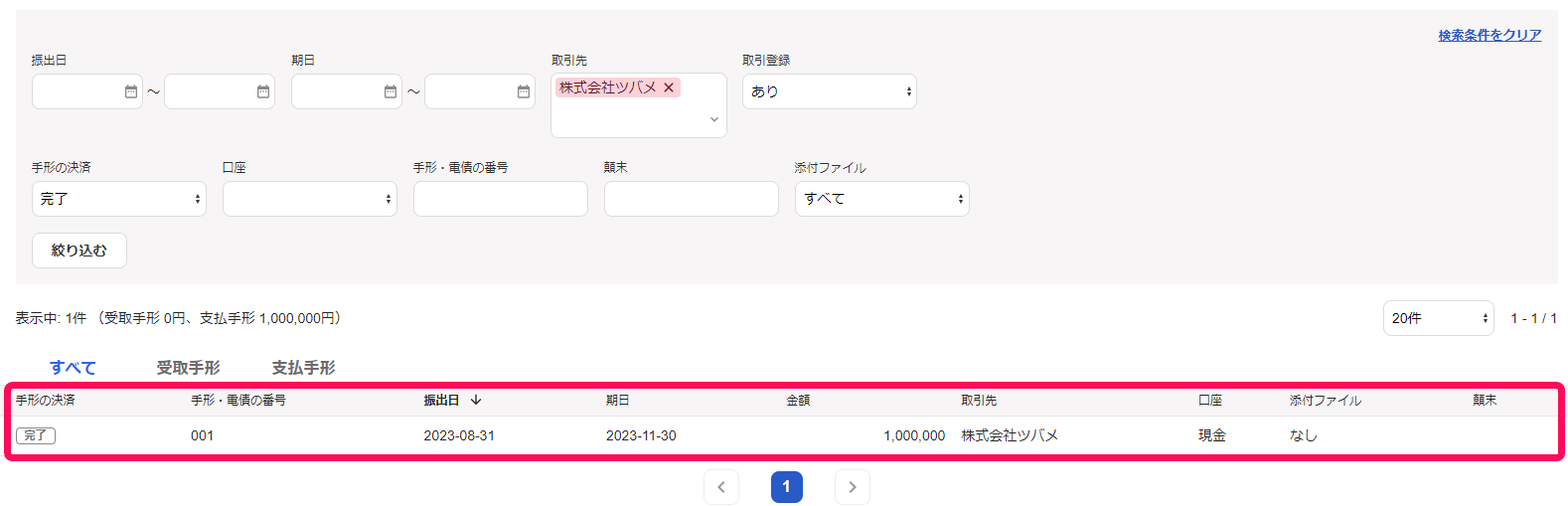Image resolution: width=1568 pixels, height=506 pixels.
Task: Click the 2023-11-30 due date cell
Action: [x=641, y=435]
